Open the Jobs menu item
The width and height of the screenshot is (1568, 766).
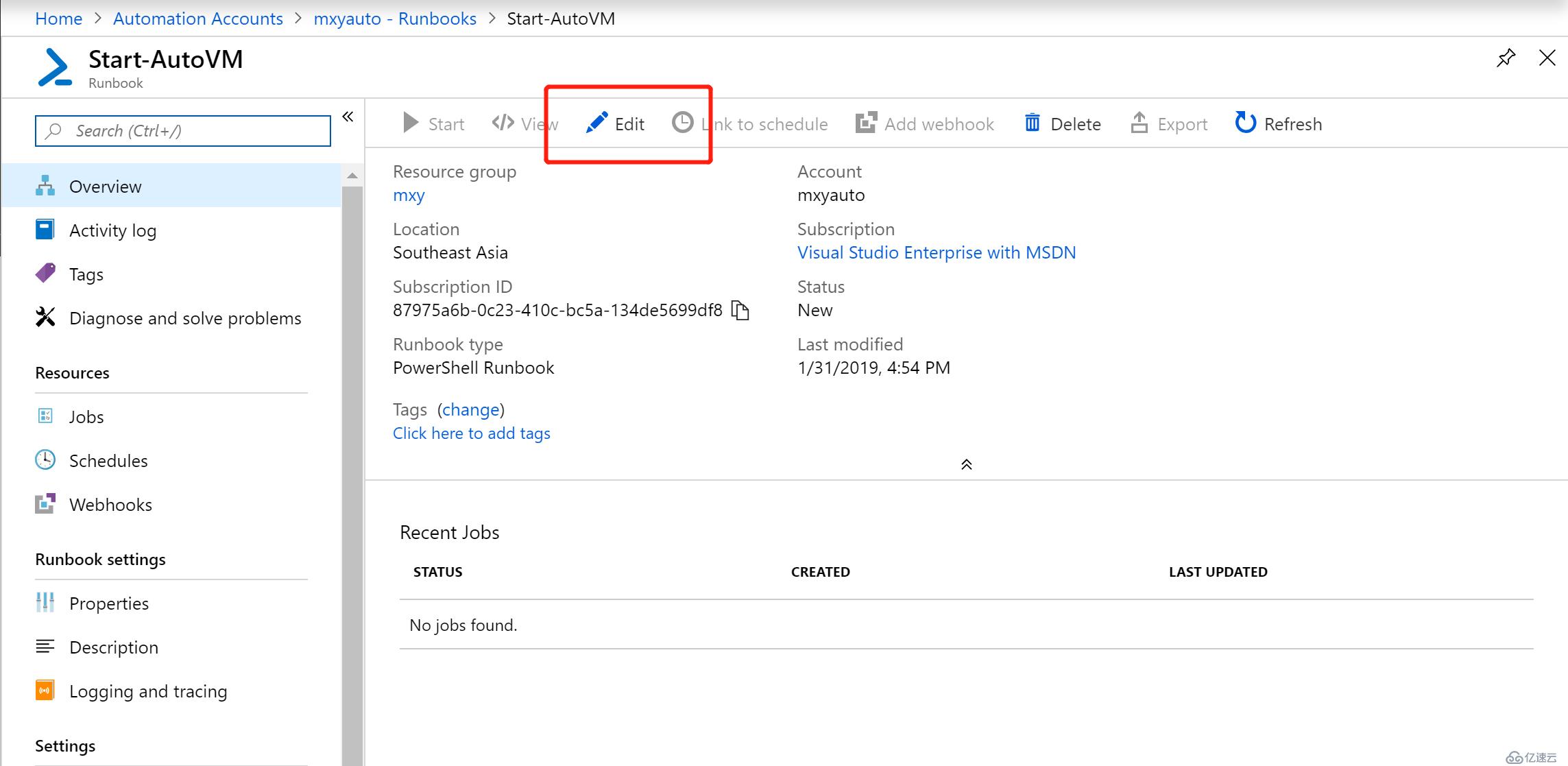coord(171,416)
